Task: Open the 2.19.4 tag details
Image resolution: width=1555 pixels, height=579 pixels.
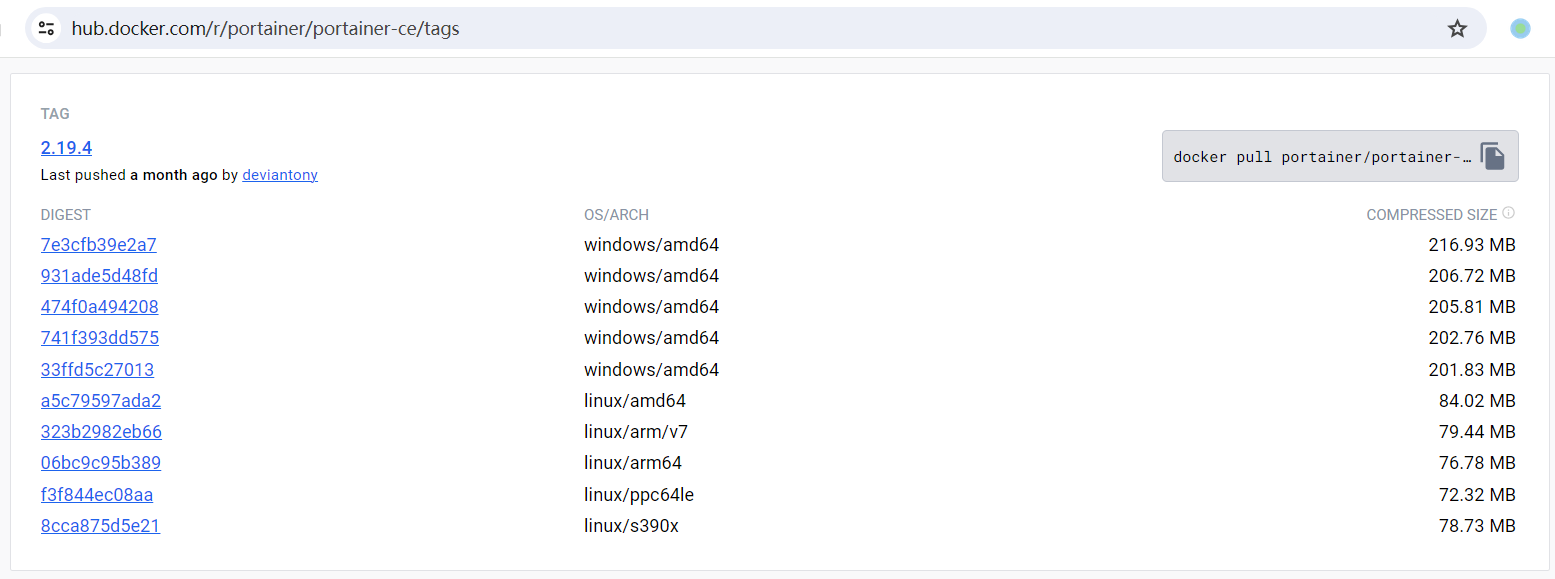Action: pyautogui.click(x=66, y=147)
